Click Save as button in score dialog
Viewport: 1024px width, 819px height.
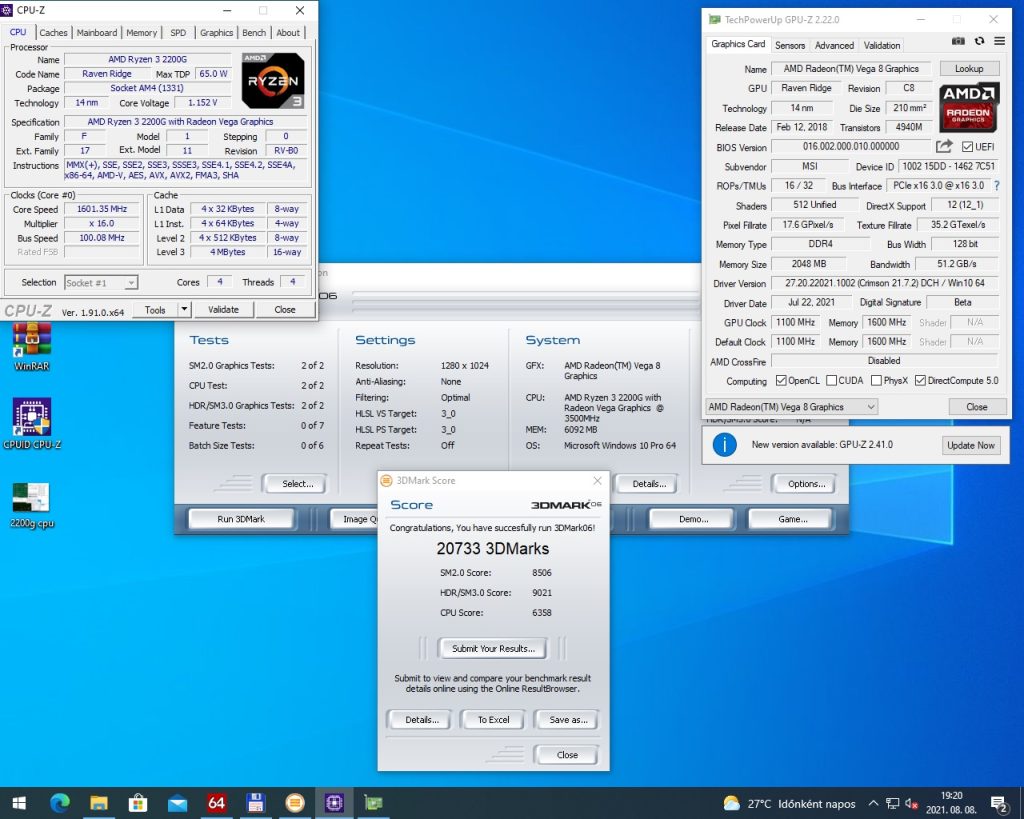pos(568,720)
